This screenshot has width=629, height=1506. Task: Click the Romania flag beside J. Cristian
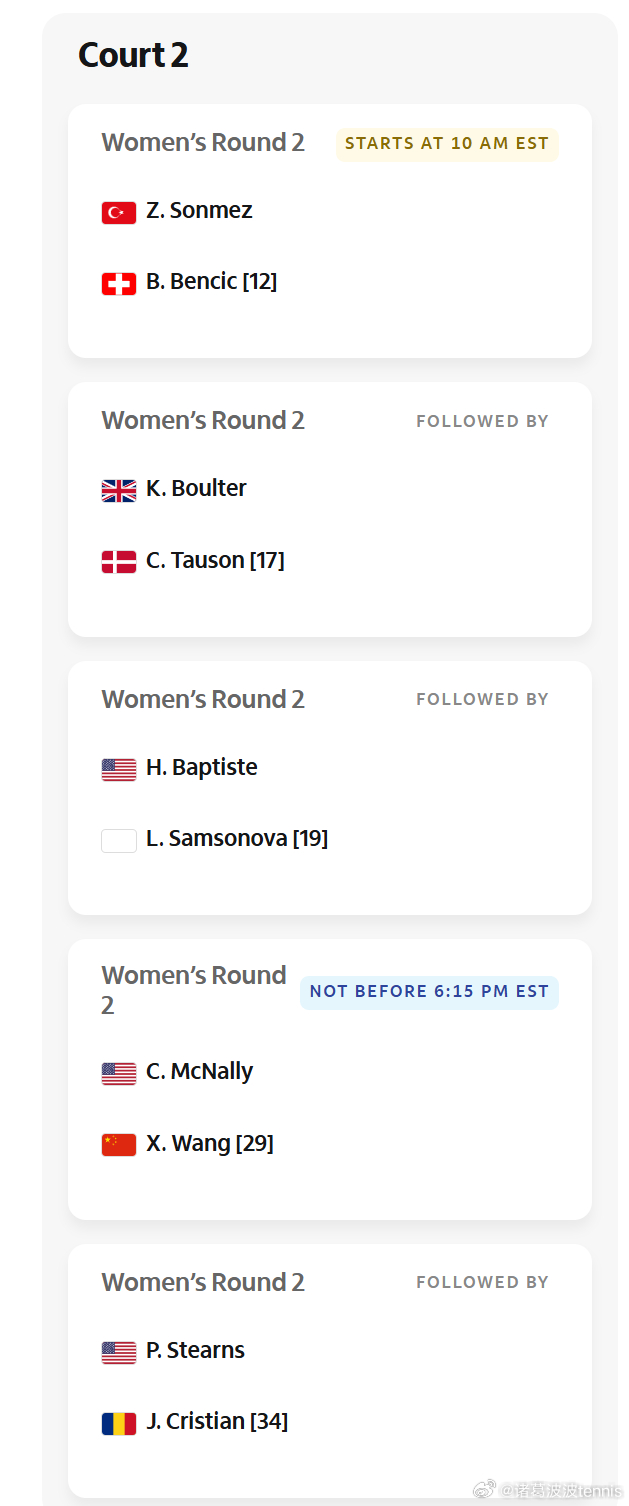tap(118, 1423)
